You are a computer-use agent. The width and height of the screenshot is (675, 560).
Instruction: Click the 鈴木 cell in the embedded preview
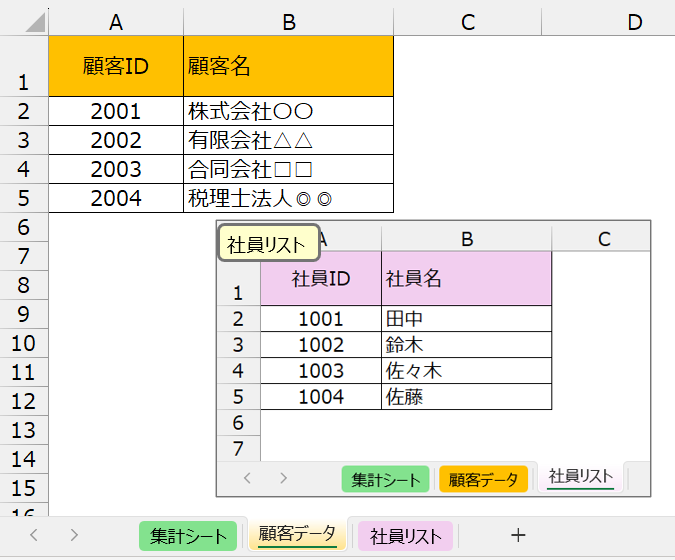tap(466, 345)
